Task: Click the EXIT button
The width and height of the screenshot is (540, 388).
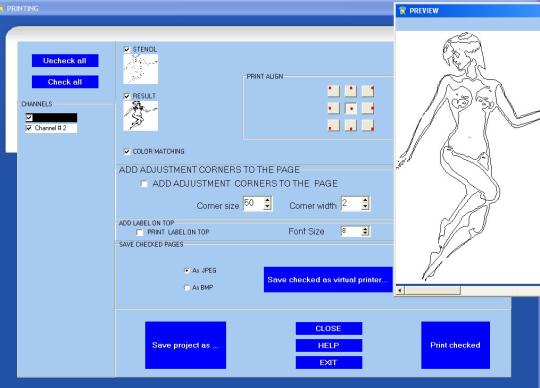Action: click(x=329, y=363)
